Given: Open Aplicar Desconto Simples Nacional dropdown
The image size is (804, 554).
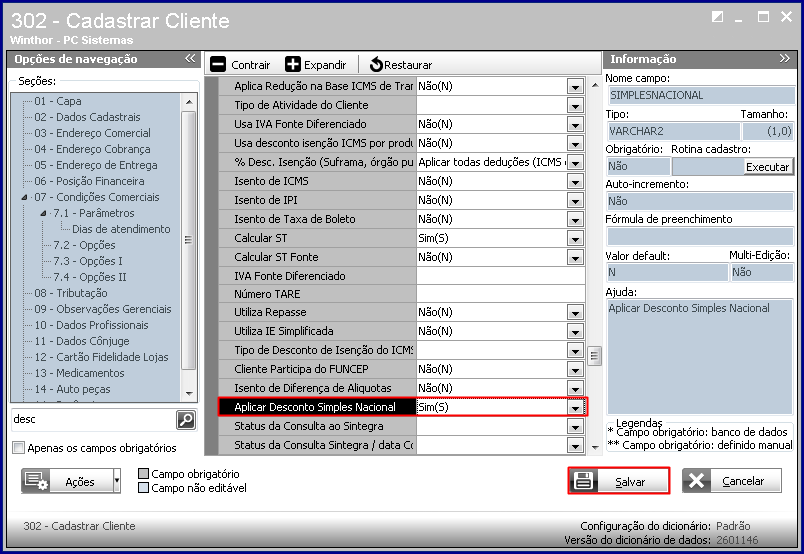Looking at the screenshot, I should coord(575,407).
